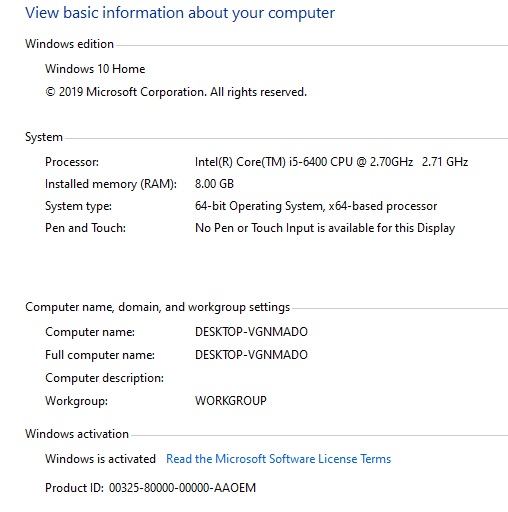Image resolution: width=508 pixels, height=512 pixels.
Task: Click the Windows edition section header
Action: pyautogui.click(x=69, y=44)
